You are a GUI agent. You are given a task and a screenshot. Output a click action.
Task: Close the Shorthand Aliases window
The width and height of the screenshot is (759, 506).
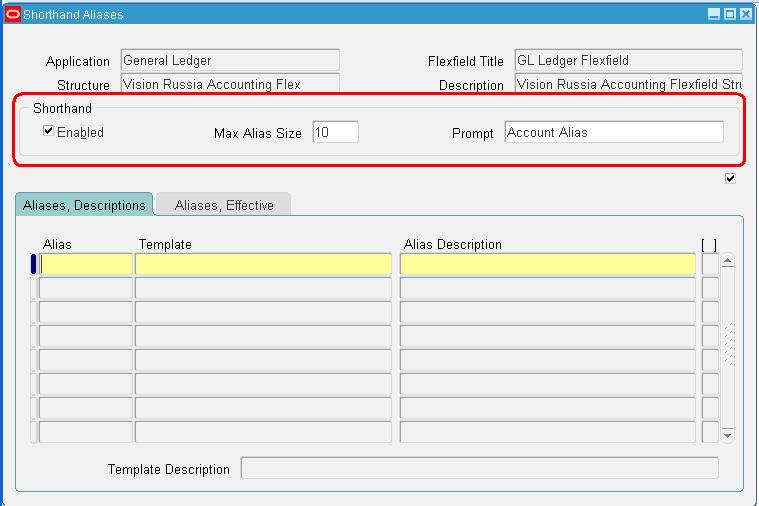(746, 14)
